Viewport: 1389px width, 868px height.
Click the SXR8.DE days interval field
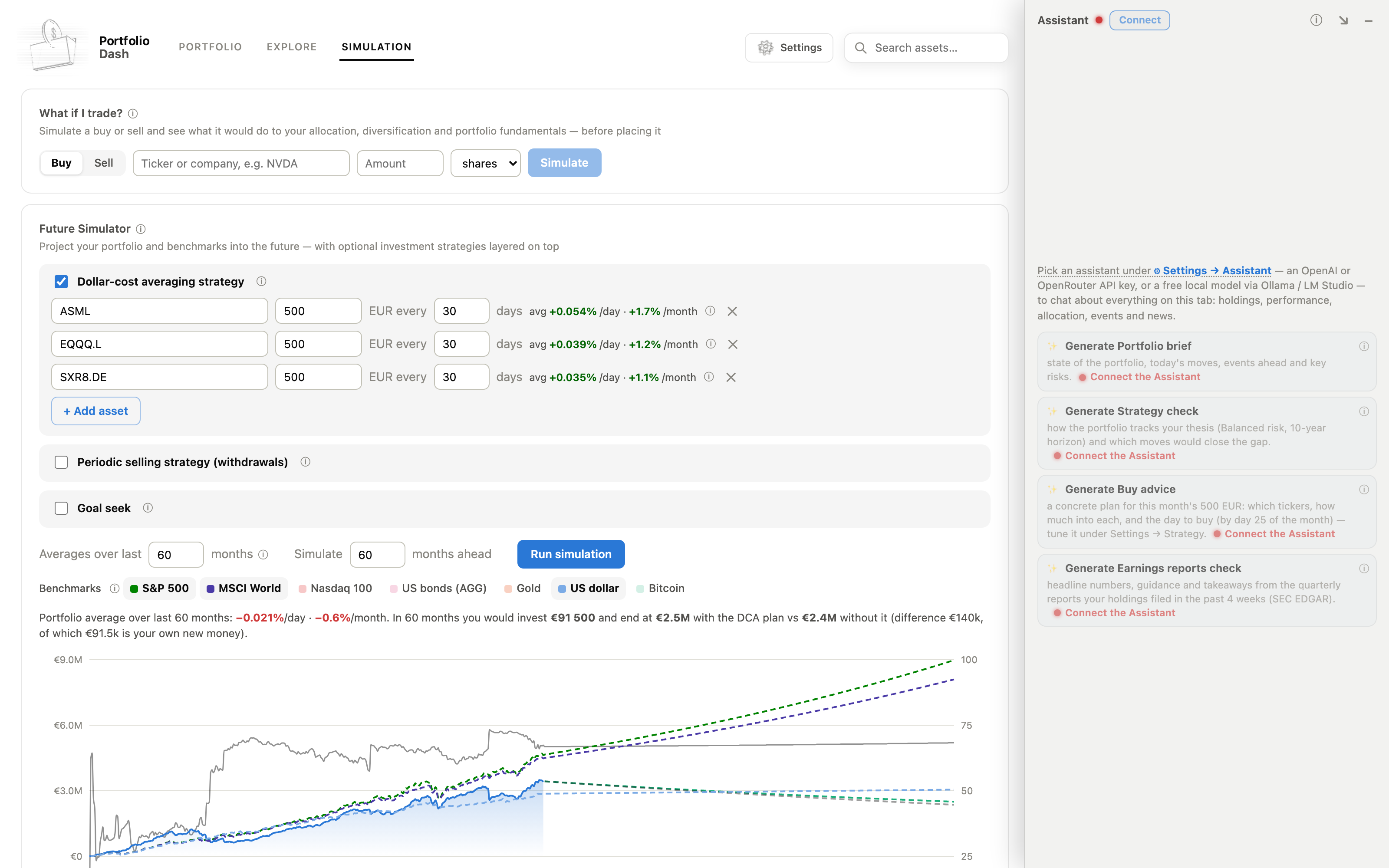click(x=461, y=377)
